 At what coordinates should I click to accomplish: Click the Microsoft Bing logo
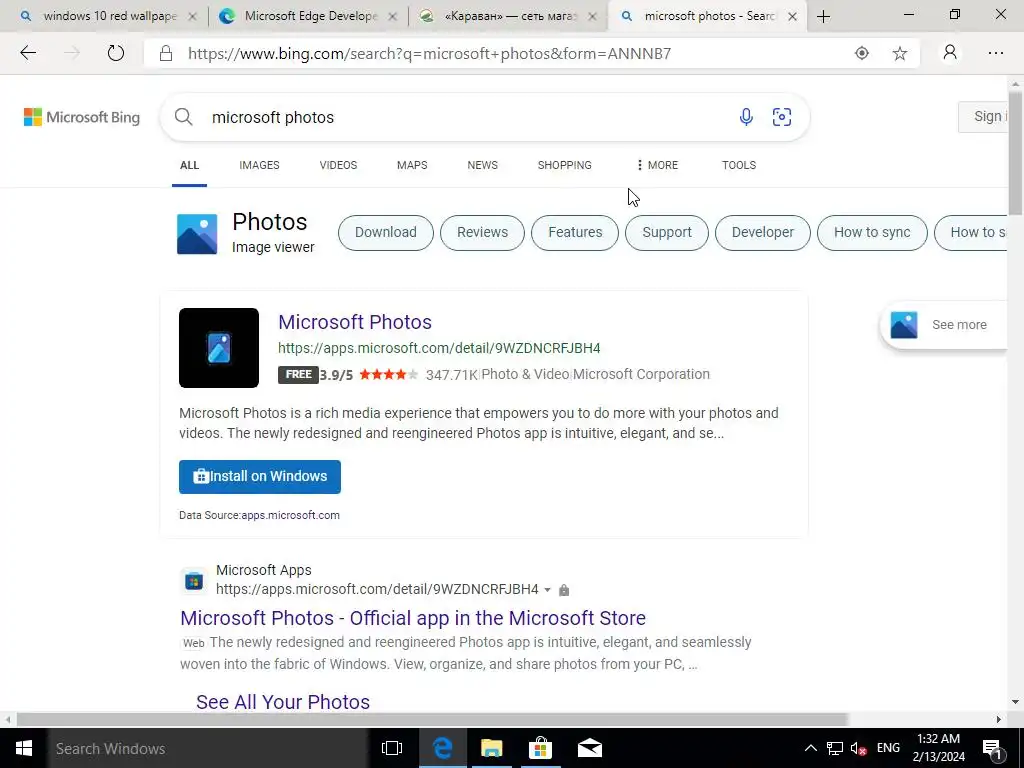point(82,118)
